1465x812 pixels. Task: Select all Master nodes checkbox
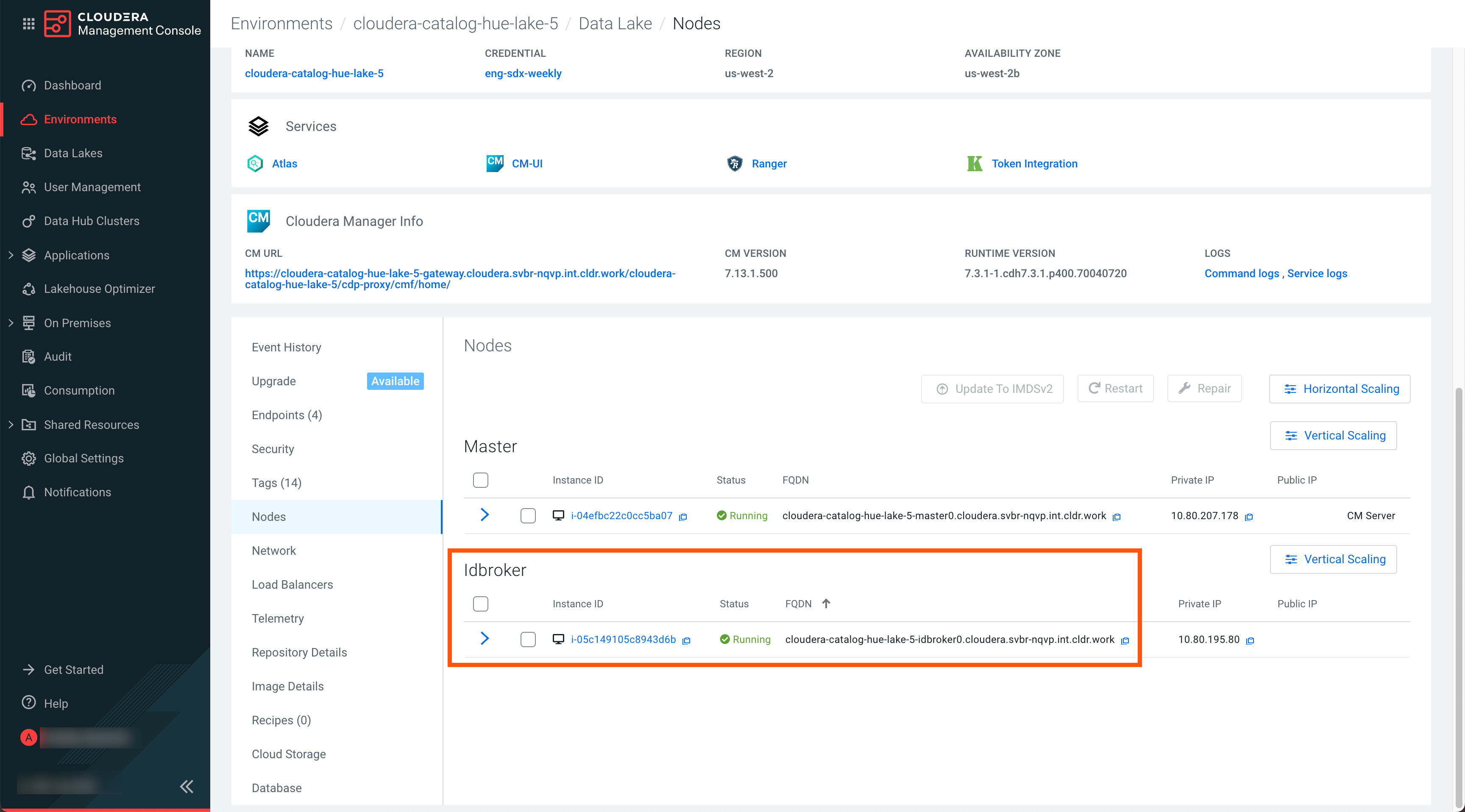480,480
